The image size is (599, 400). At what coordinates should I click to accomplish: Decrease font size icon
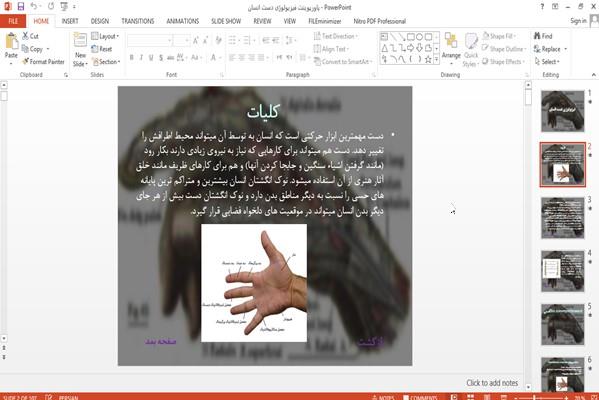coord(206,40)
